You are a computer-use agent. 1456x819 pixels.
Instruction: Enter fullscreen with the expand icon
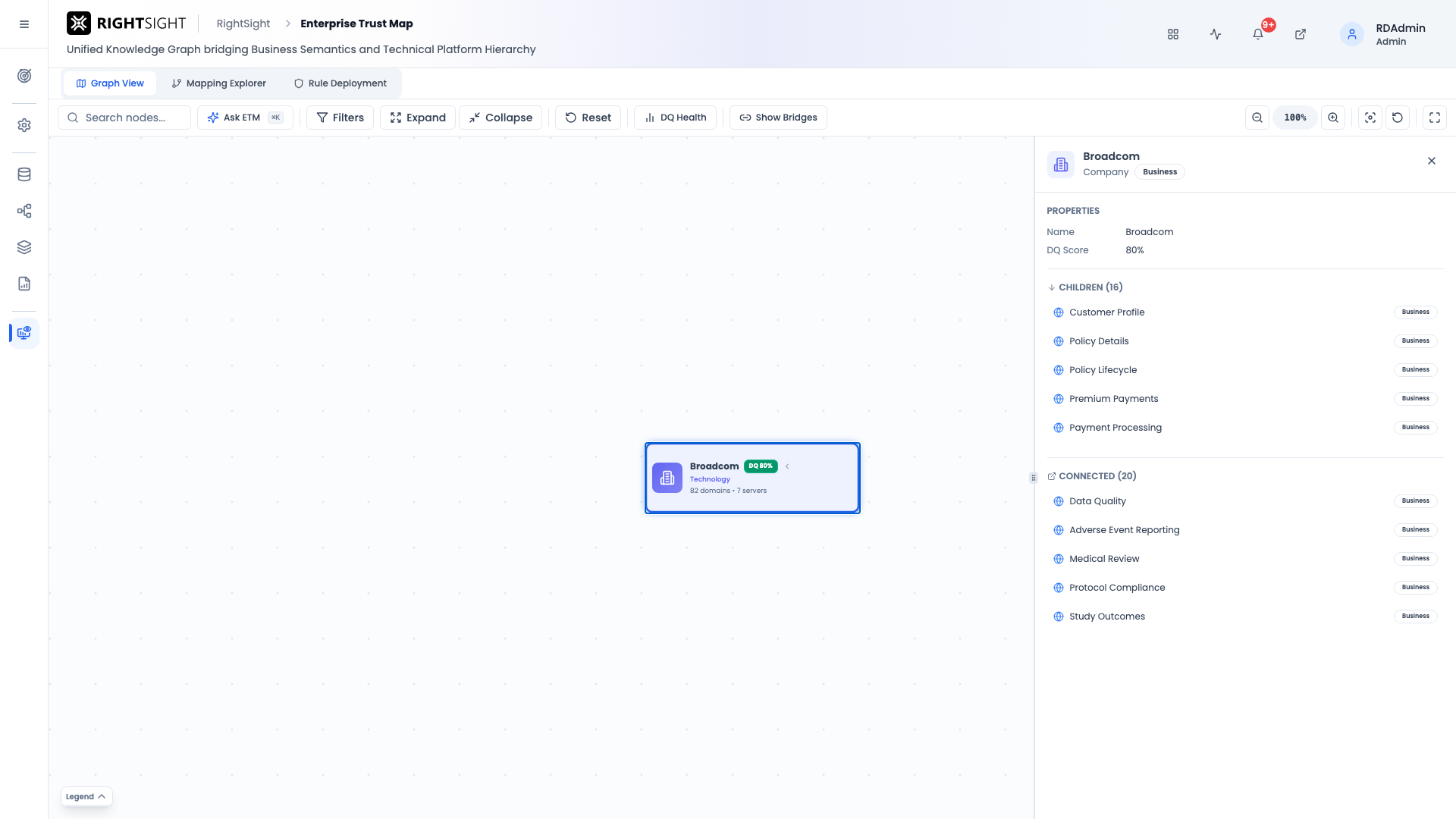1435,118
